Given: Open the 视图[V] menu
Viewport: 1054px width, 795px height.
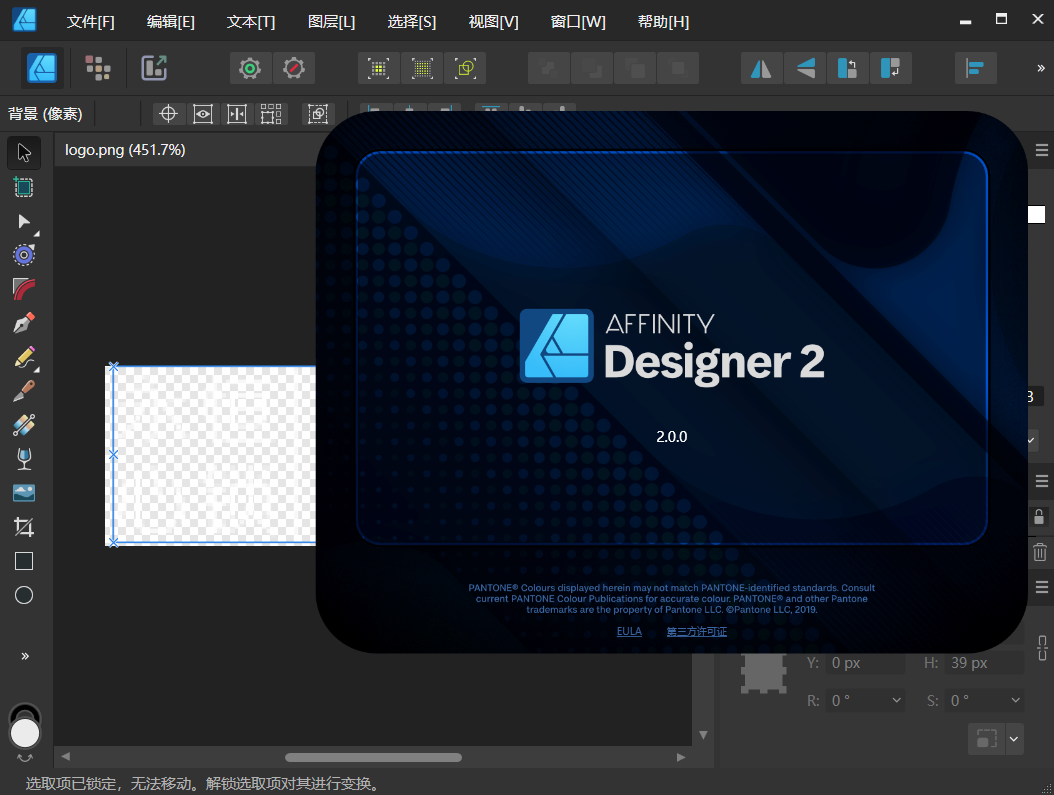Looking at the screenshot, I should 493,22.
